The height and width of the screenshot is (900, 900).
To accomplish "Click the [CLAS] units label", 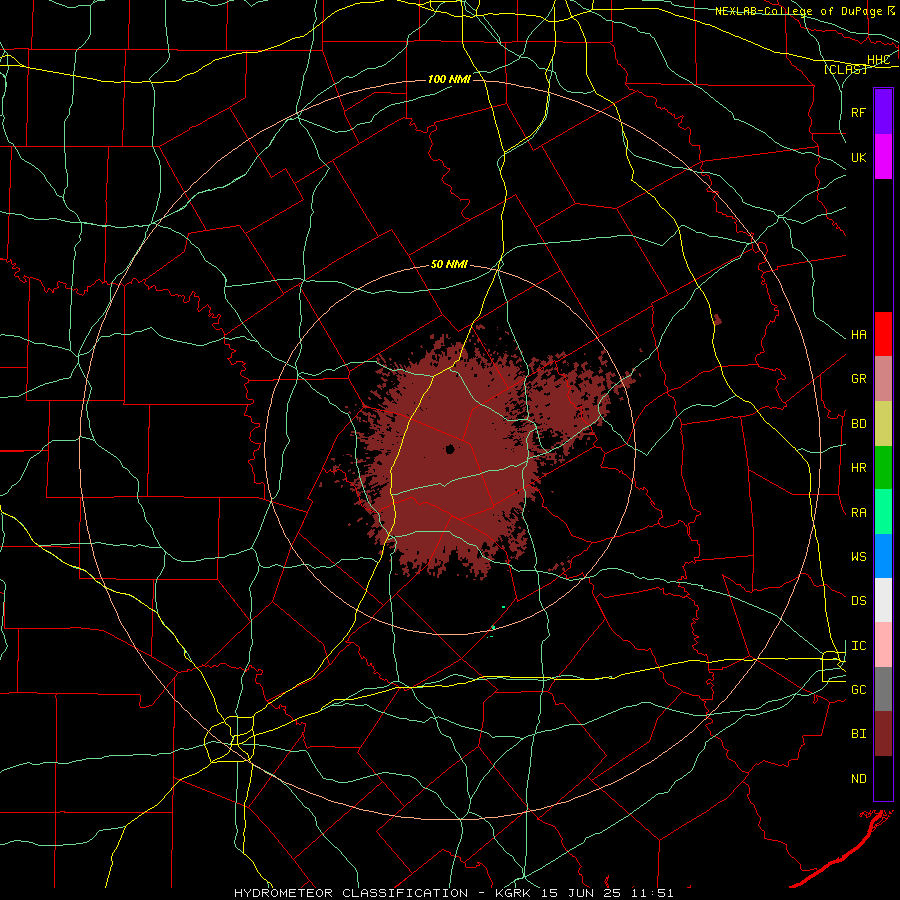I will coord(845,69).
